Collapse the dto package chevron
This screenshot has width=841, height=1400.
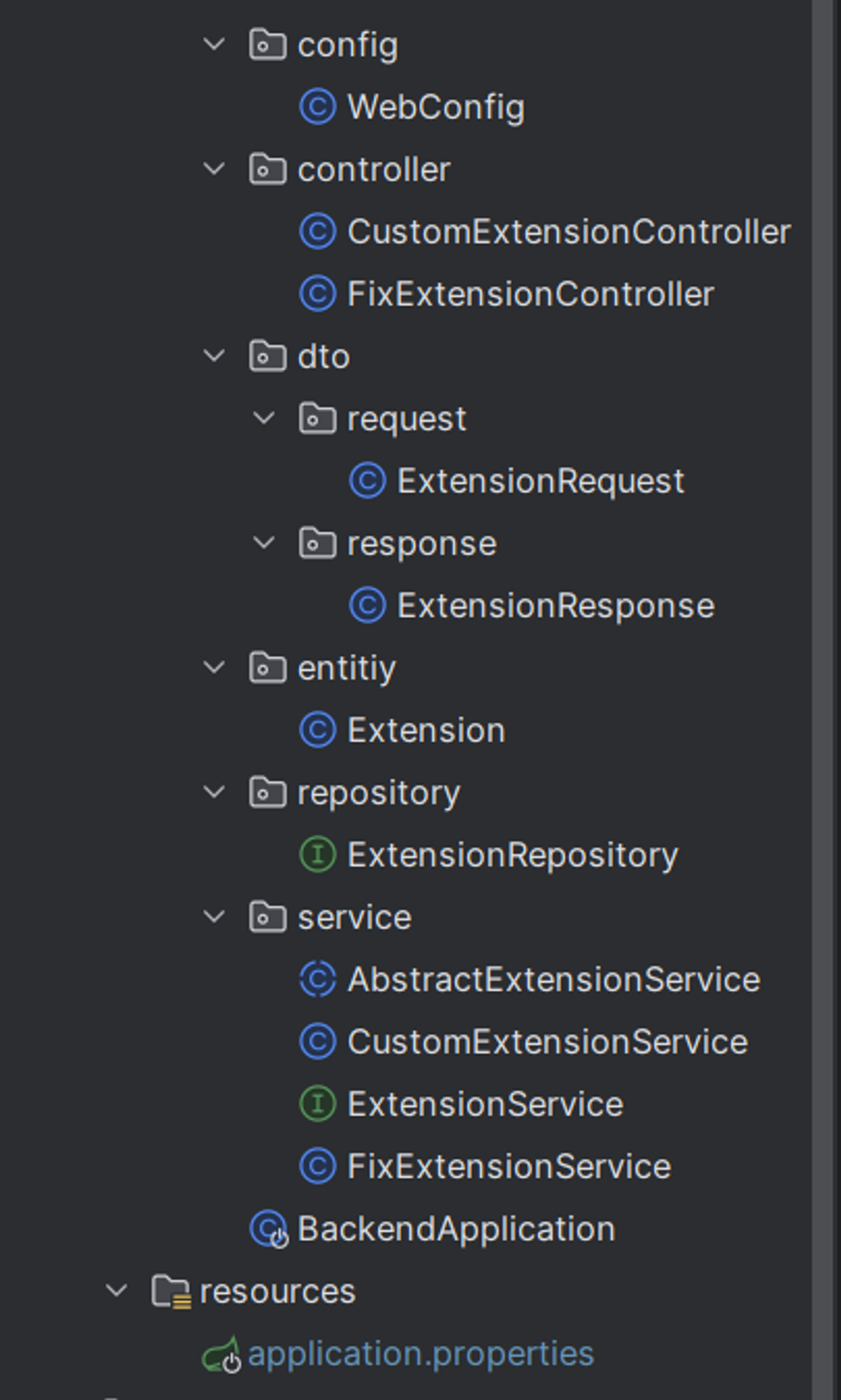tap(214, 356)
